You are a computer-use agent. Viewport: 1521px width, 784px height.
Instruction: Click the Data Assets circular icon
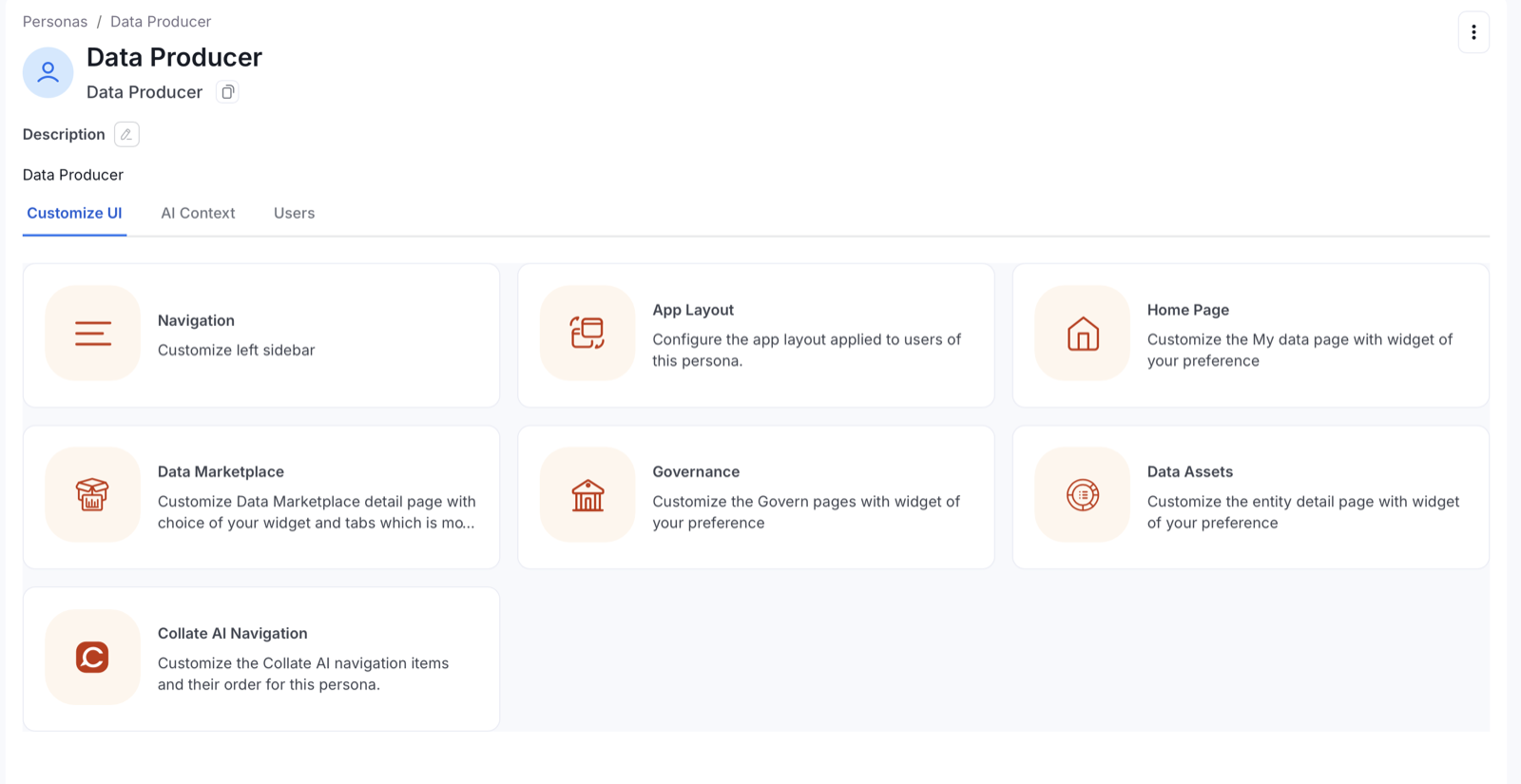pos(1083,494)
